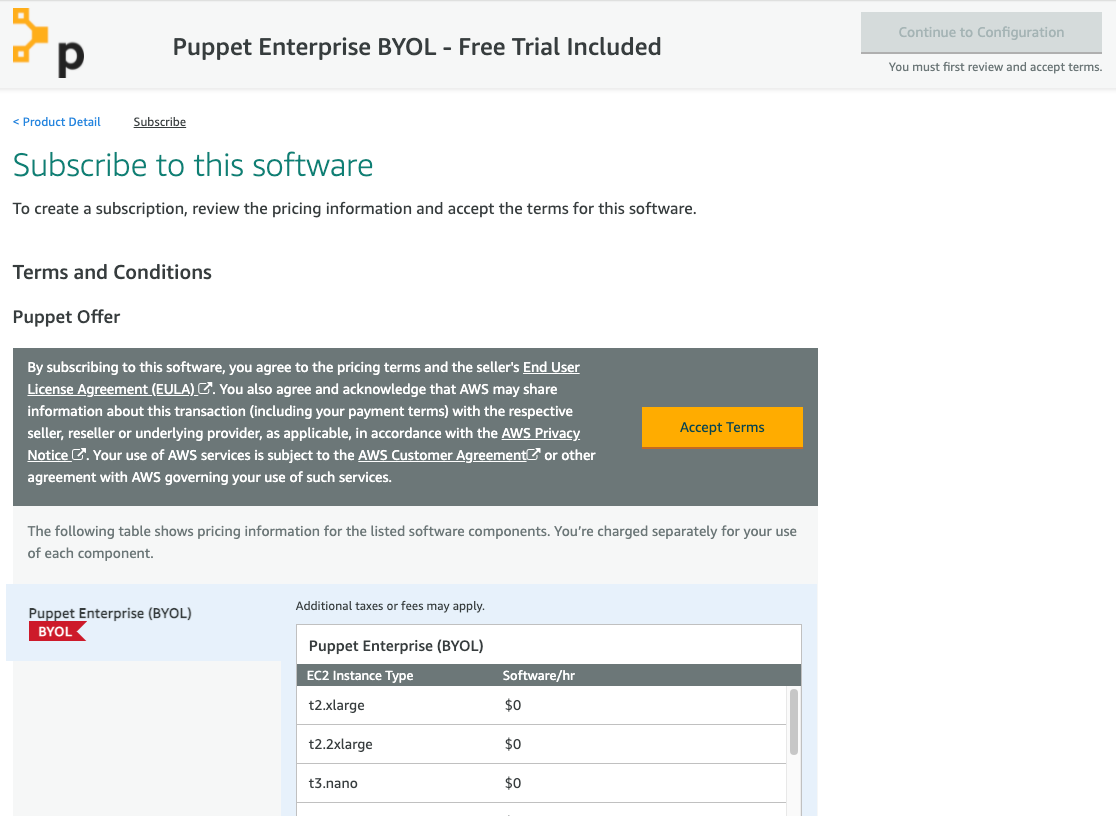Viewport: 1116px width, 816px height.
Task: Click the $0 price for t2.xlarge
Action: pyautogui.click(x=512, y=706)
